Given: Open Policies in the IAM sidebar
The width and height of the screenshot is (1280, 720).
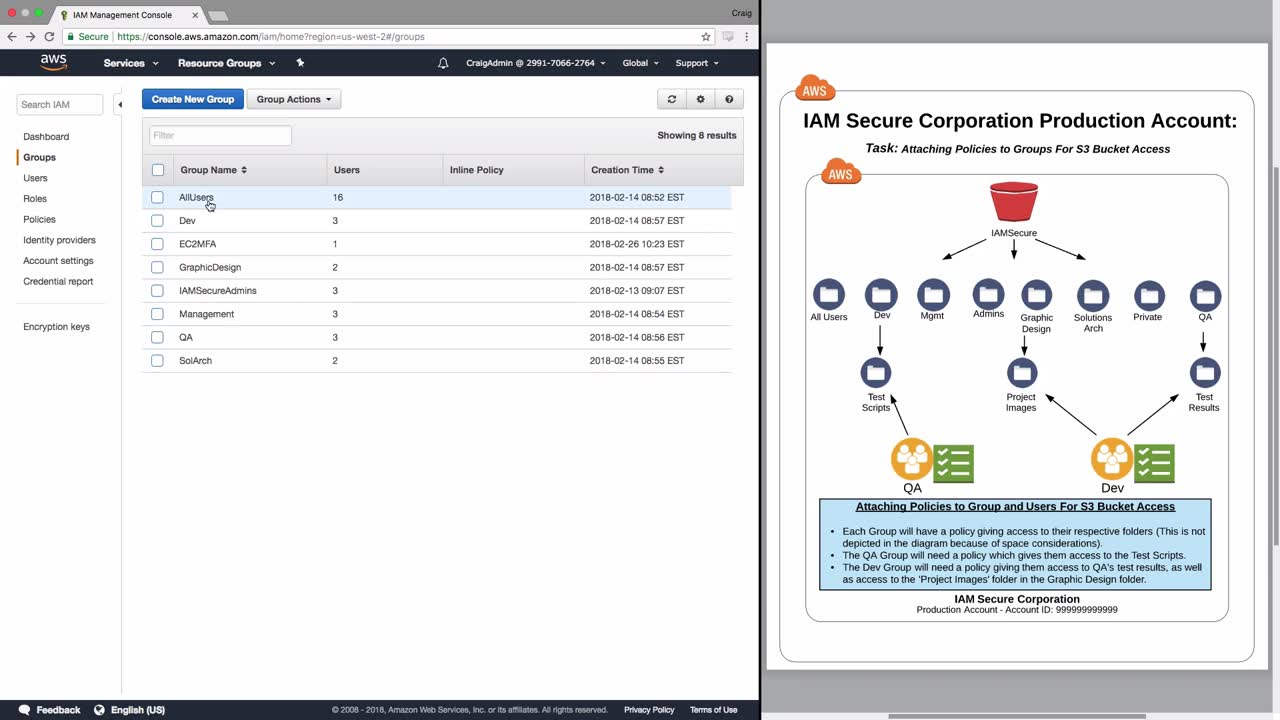Looking at the screenshot, I should (39, 220).
